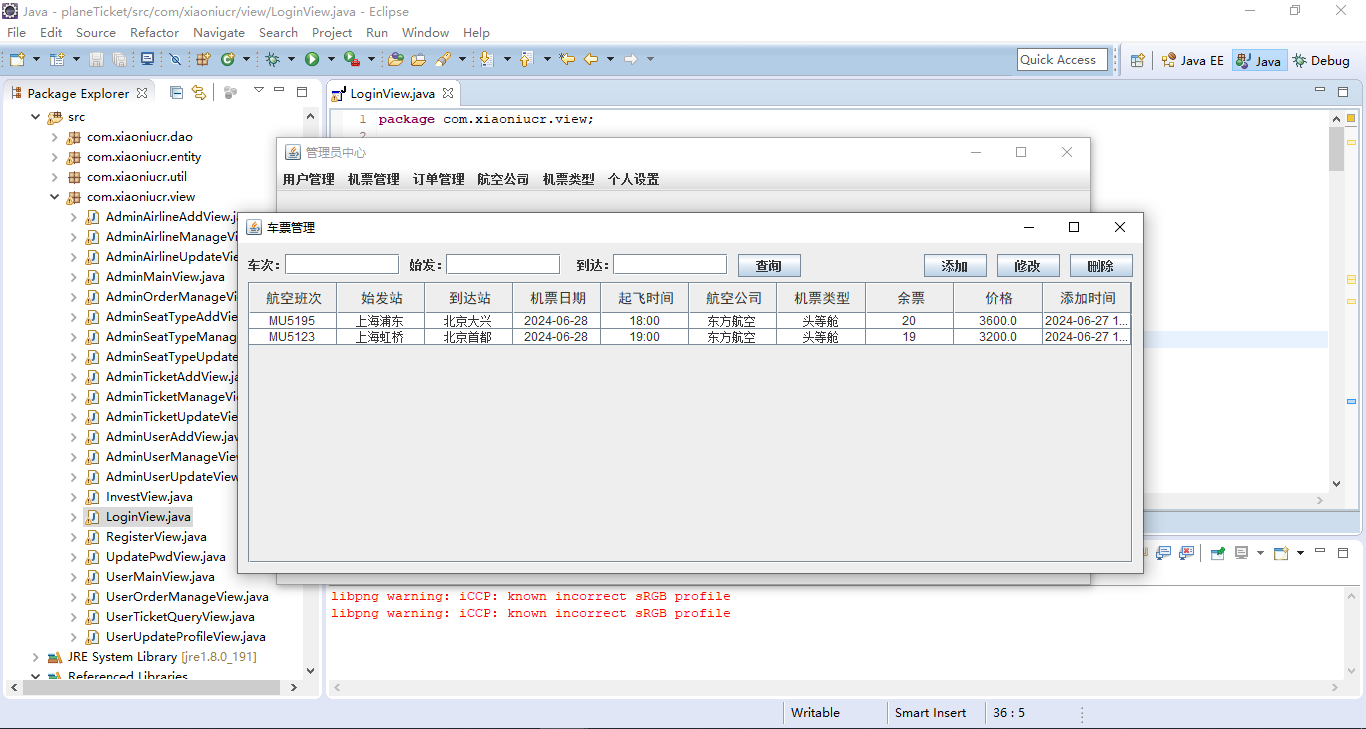Screen dimensions: 1366x729
Task: Select table cell MU5195
Action: point(292,321)
